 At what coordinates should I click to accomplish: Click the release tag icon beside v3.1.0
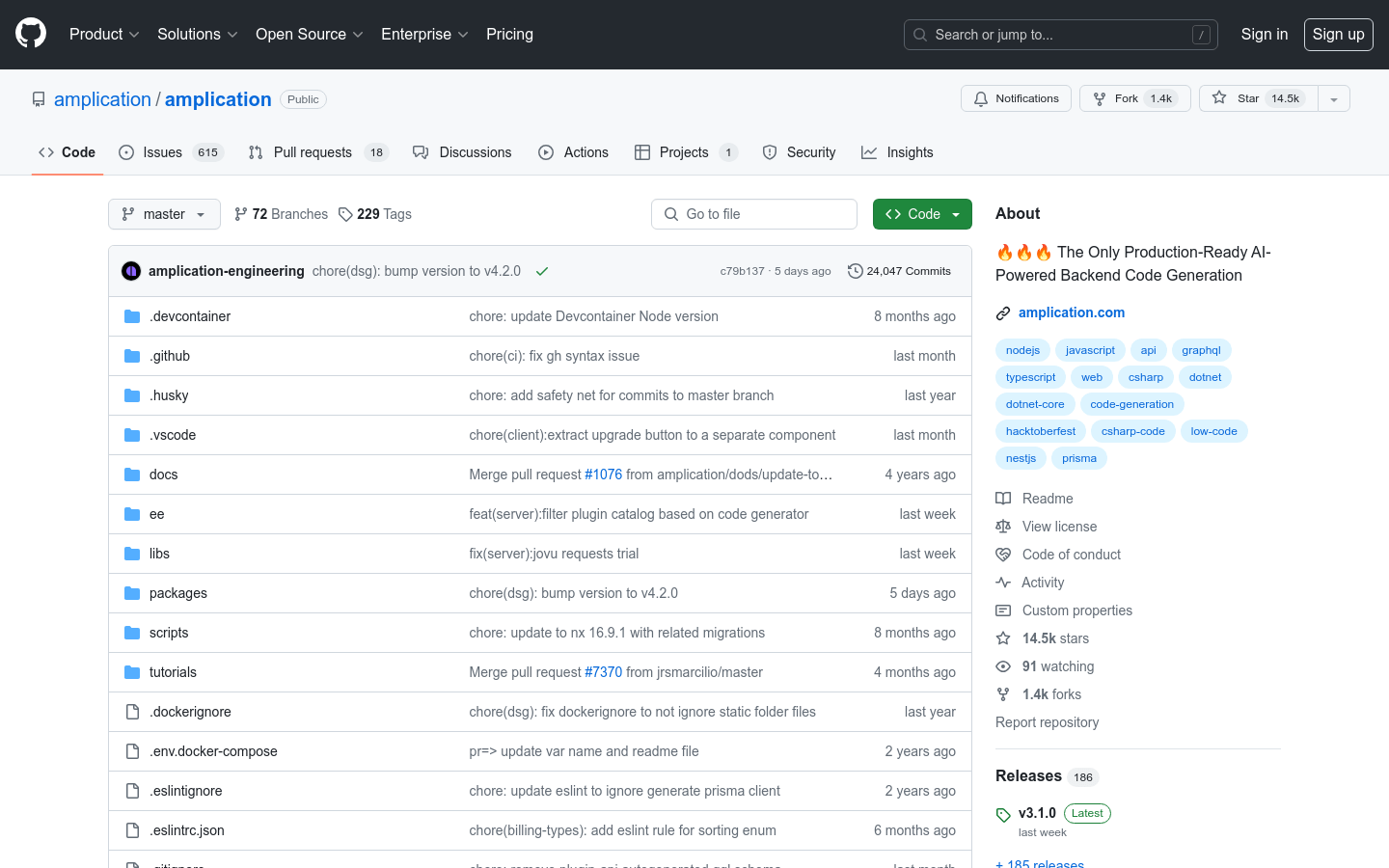coord(1003,814)
